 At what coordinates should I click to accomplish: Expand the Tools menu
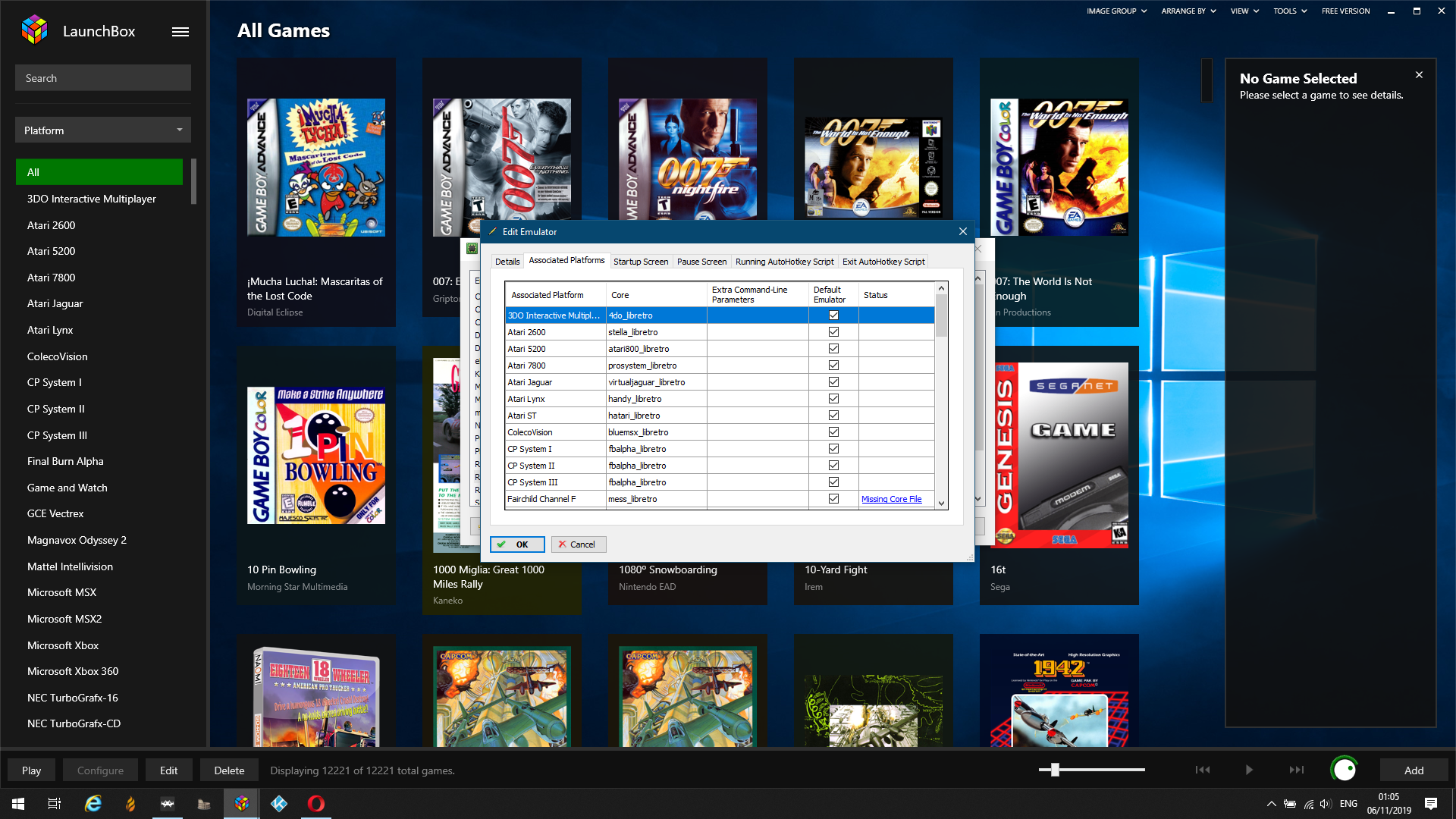coord(1290,11)
